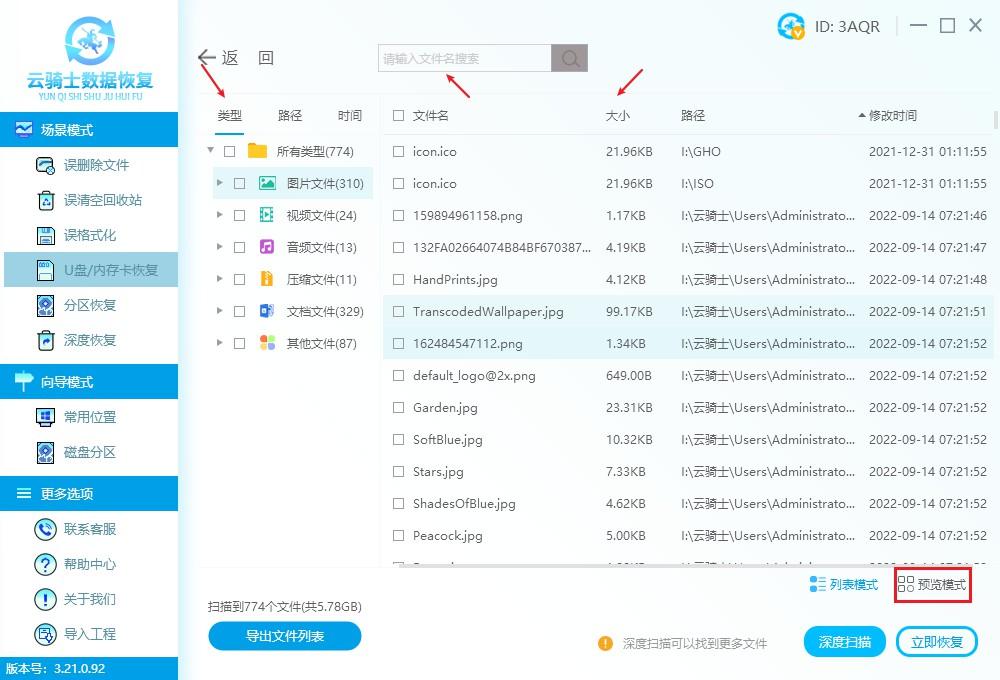Check the box for Peacock.jpg
Viewport: 1000px width, 680px height.
[x=399, y=535]
